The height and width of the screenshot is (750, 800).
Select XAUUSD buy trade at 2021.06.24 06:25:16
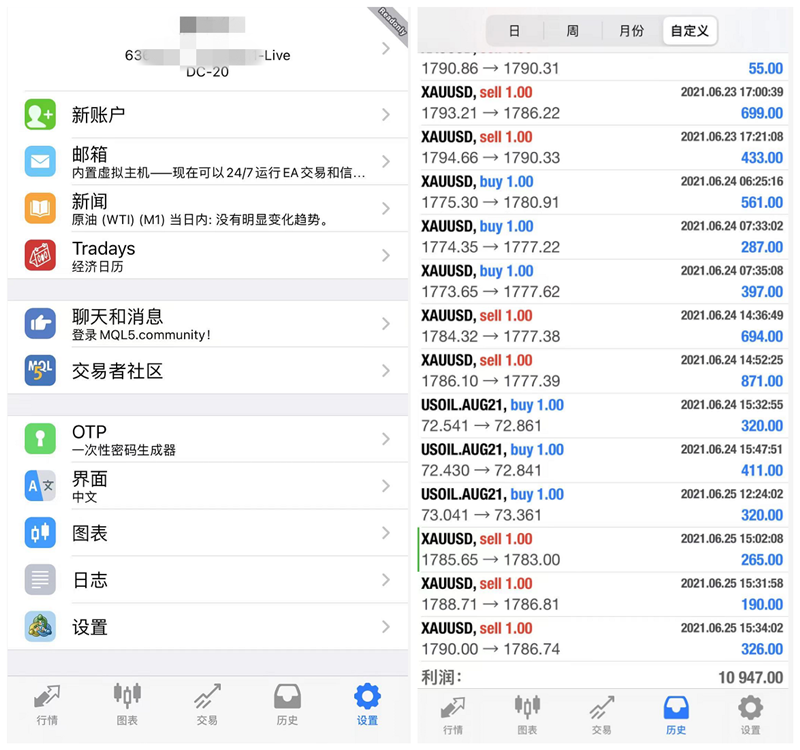[603, 192]
